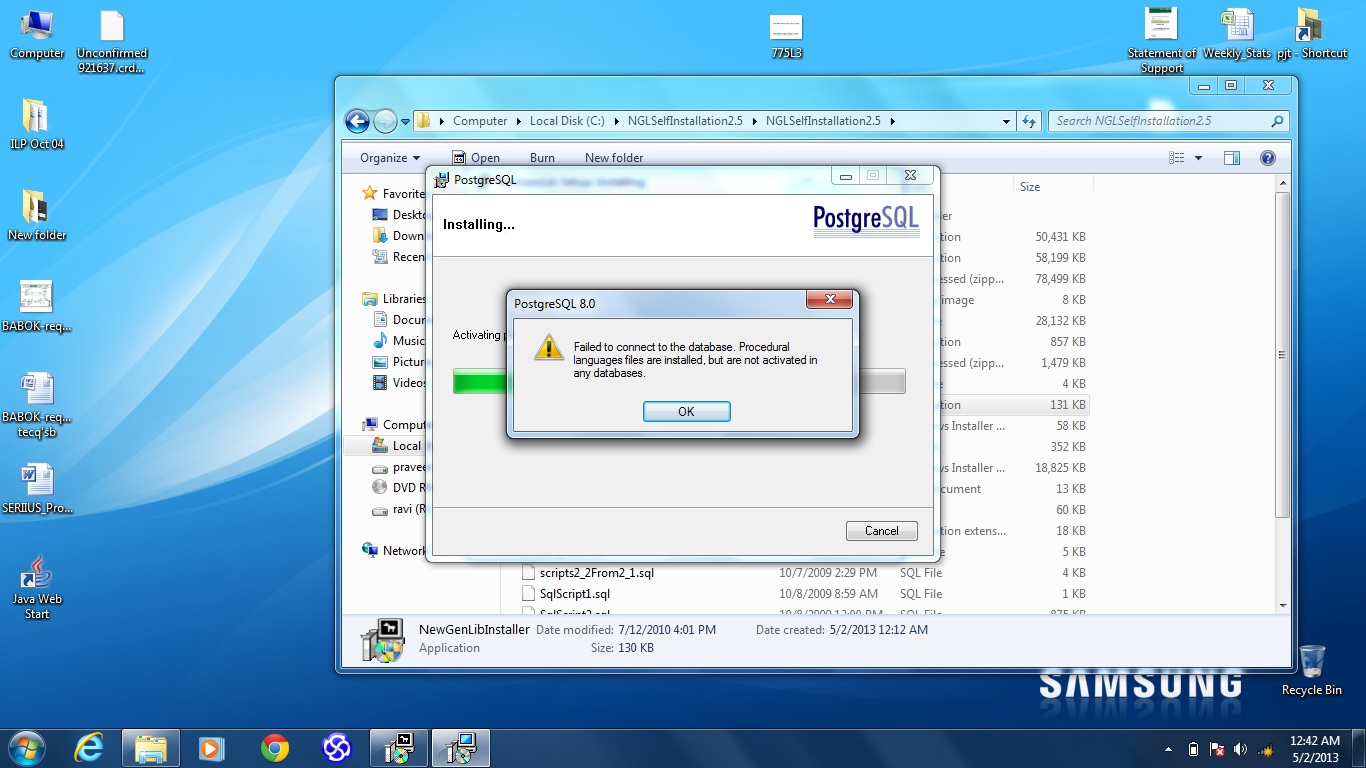Open the Explorer help icon
Image resolution: width=1366 pixels, height=768 pixels.
pos(1268,158)
